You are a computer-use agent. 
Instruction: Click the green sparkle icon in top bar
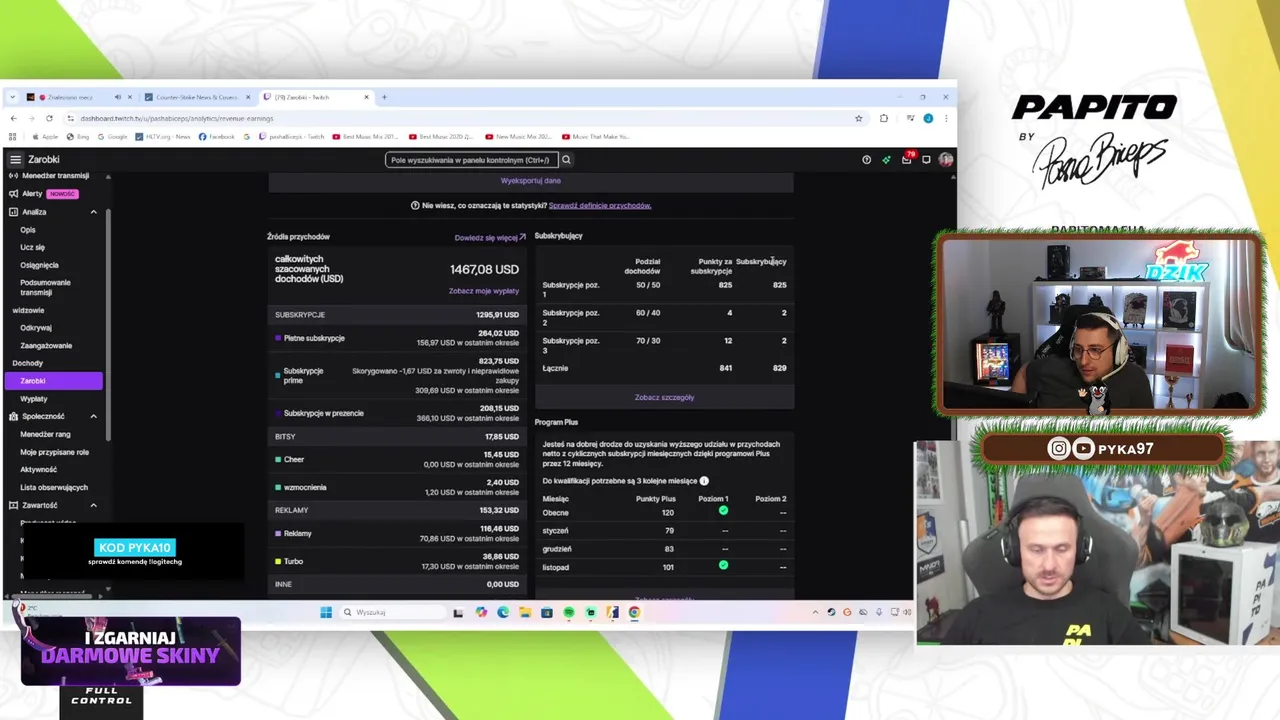[x=886, y=160]
